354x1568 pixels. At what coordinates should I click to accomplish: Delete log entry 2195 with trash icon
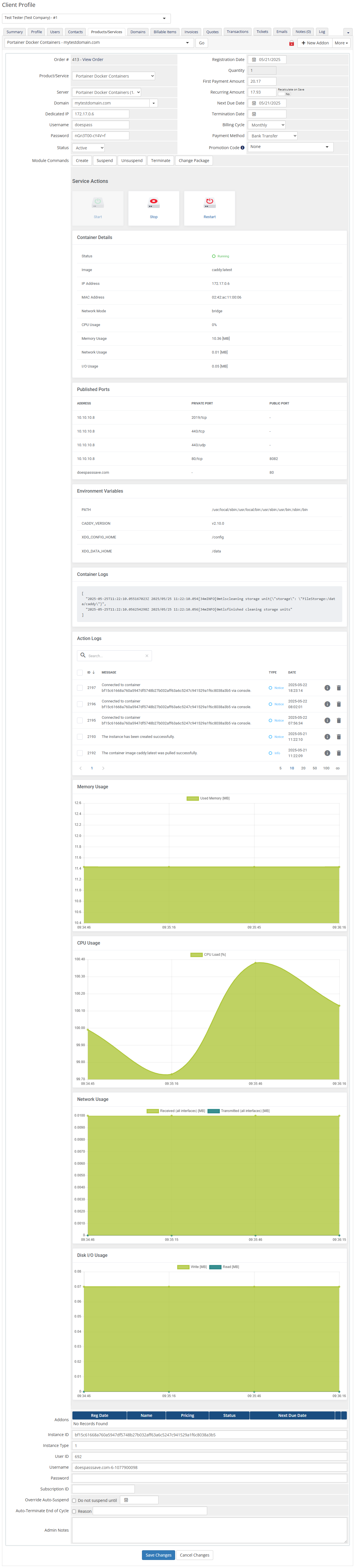coord(339,721)
